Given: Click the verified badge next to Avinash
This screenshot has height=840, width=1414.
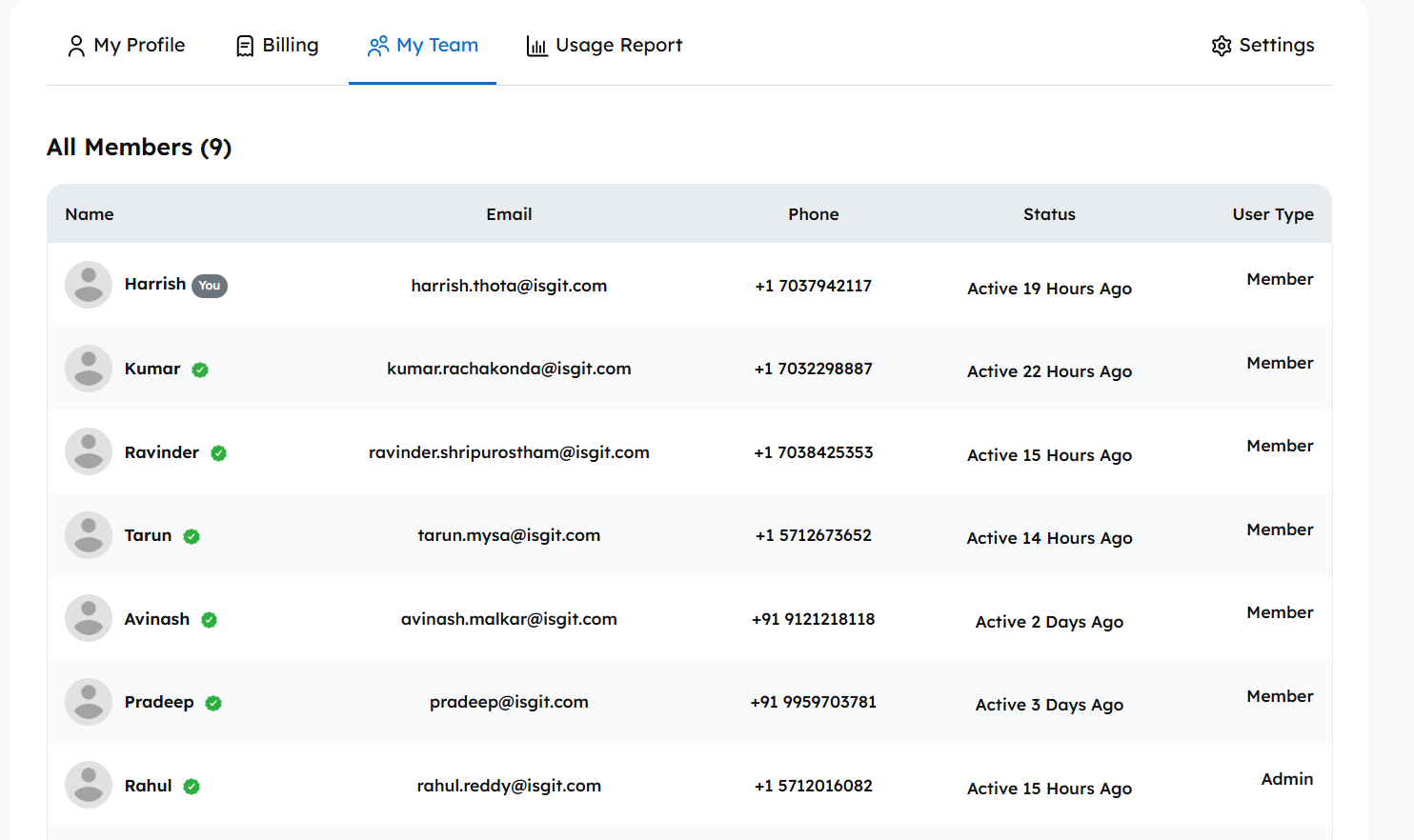Looking at the screenshot, I should coord(209,620).
